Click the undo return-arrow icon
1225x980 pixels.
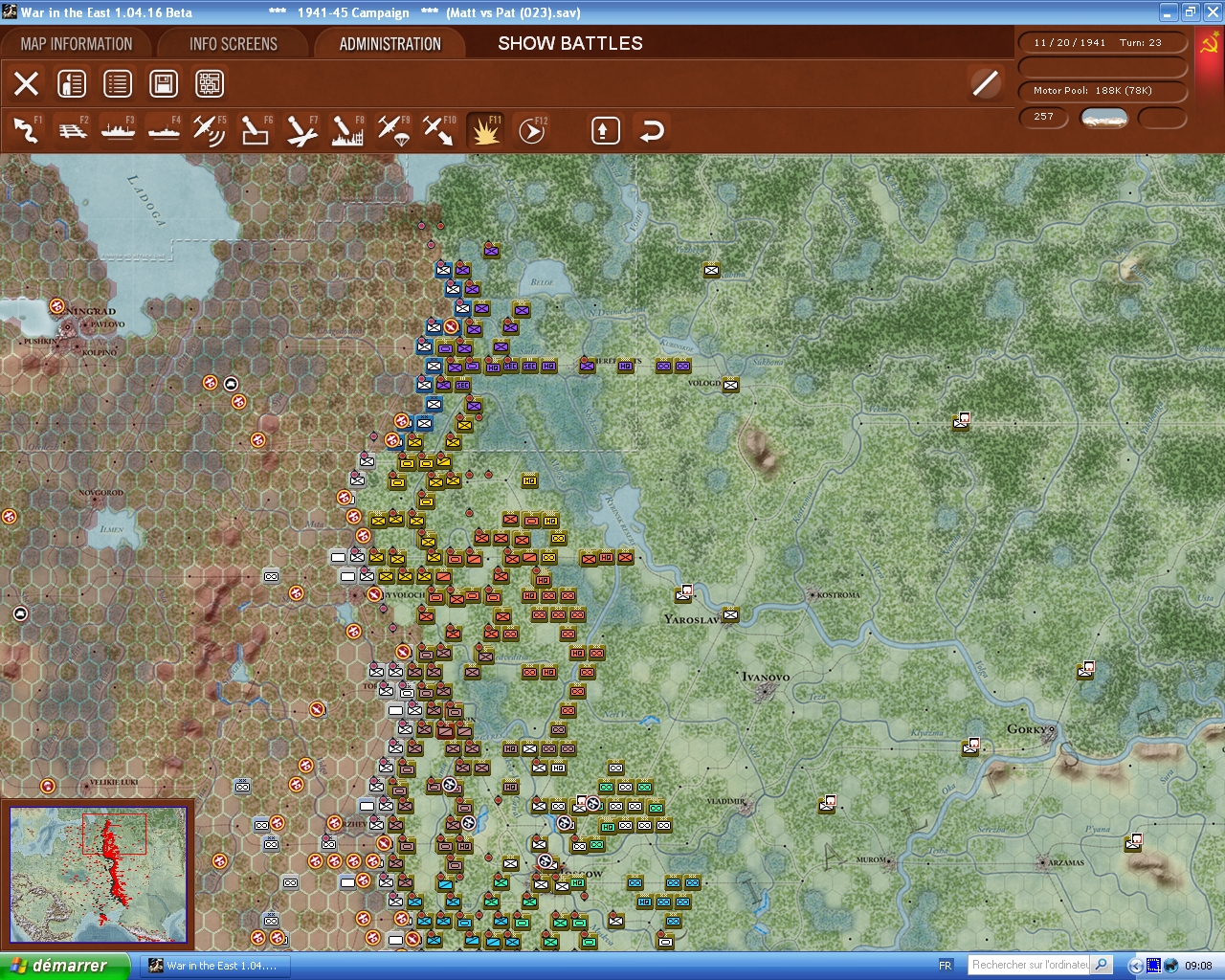pos(652,130)
